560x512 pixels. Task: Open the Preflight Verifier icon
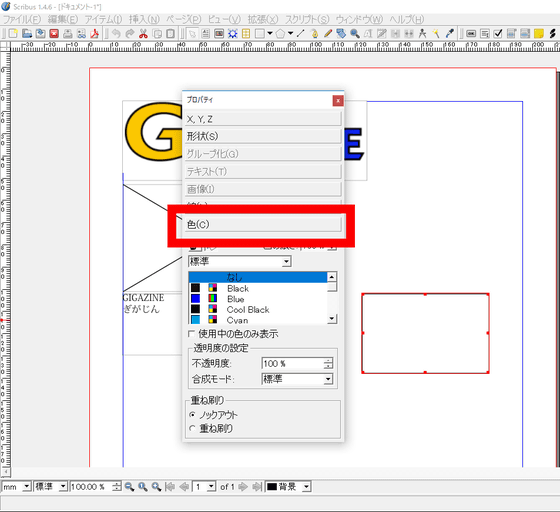pos(81,34)
